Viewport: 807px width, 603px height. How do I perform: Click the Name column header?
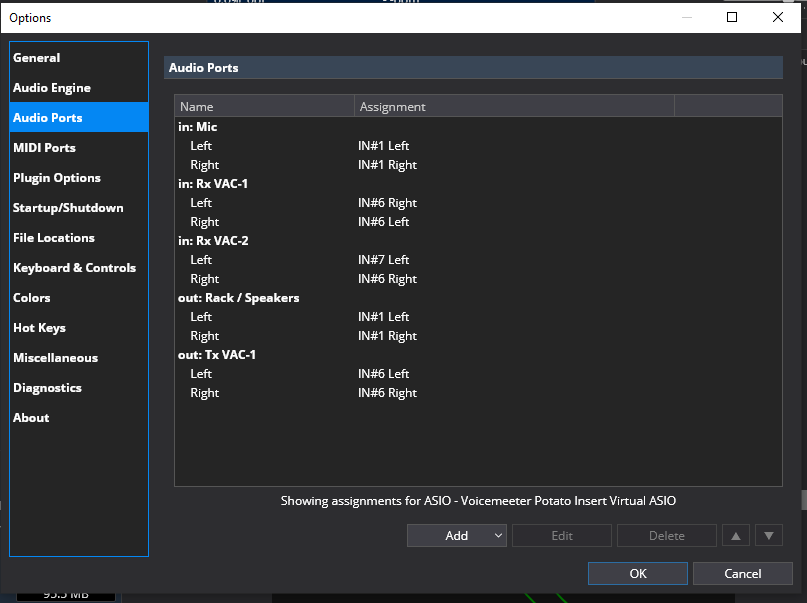tap(265, 107)
